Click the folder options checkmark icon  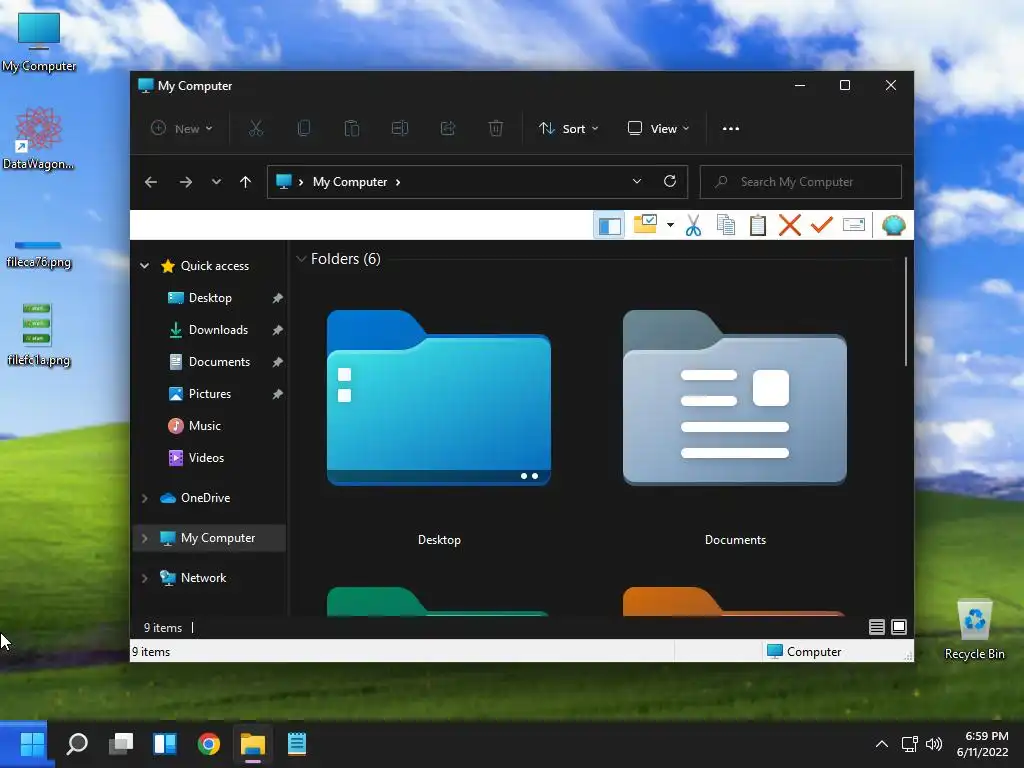[x=645, y=224]
